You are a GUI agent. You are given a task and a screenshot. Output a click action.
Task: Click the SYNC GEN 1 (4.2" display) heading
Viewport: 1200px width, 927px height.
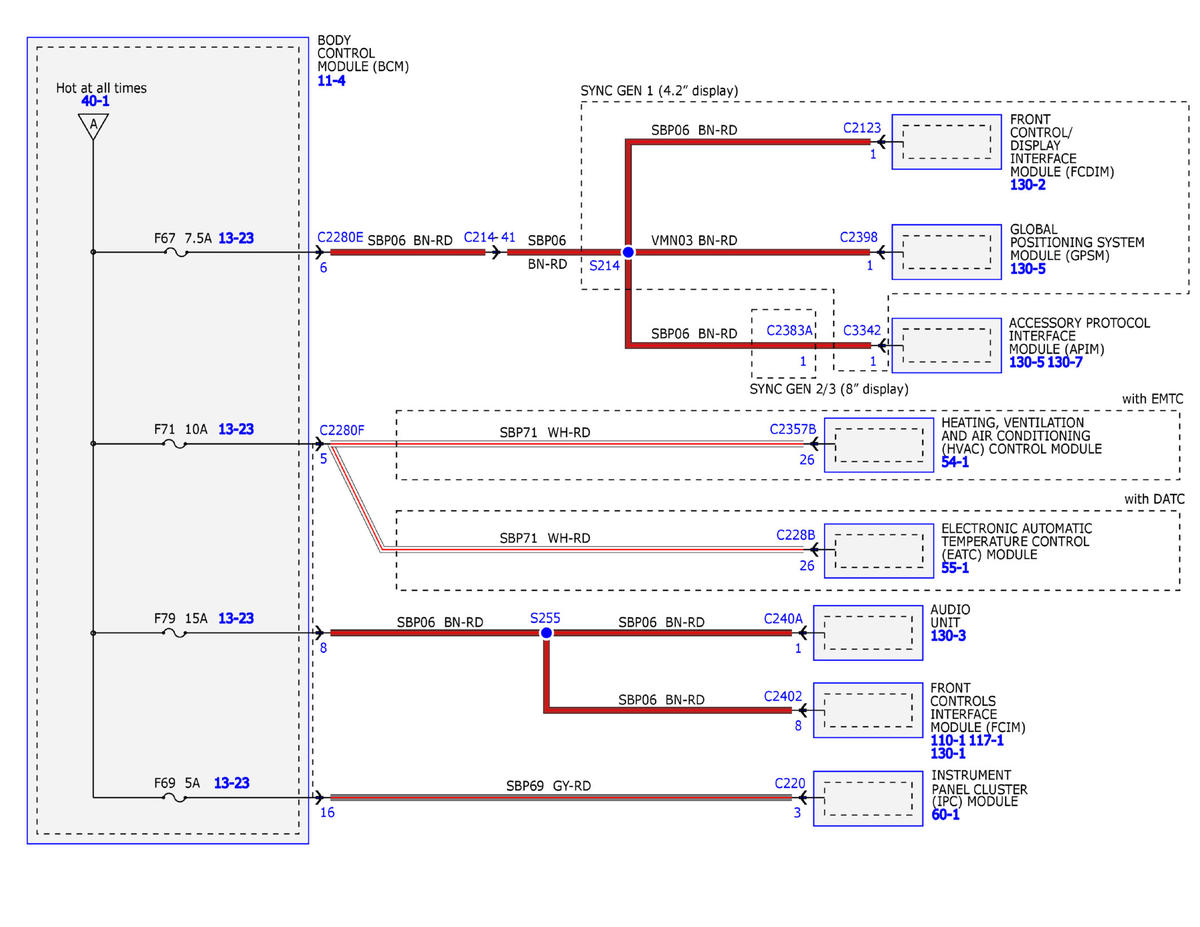(659, 91)
